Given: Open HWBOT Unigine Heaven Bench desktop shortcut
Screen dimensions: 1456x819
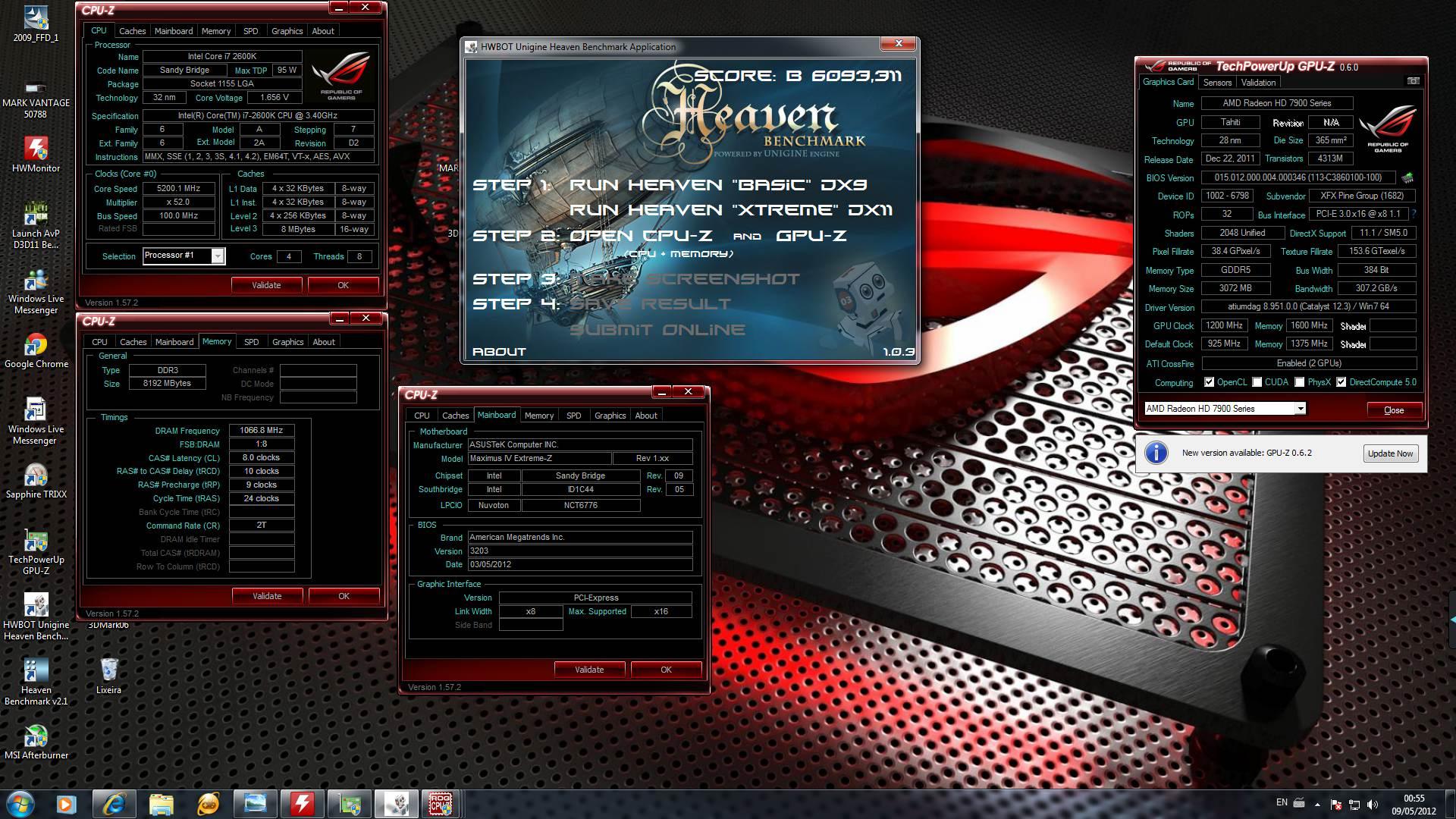Looking at the screenshot, I should point(36,616).
